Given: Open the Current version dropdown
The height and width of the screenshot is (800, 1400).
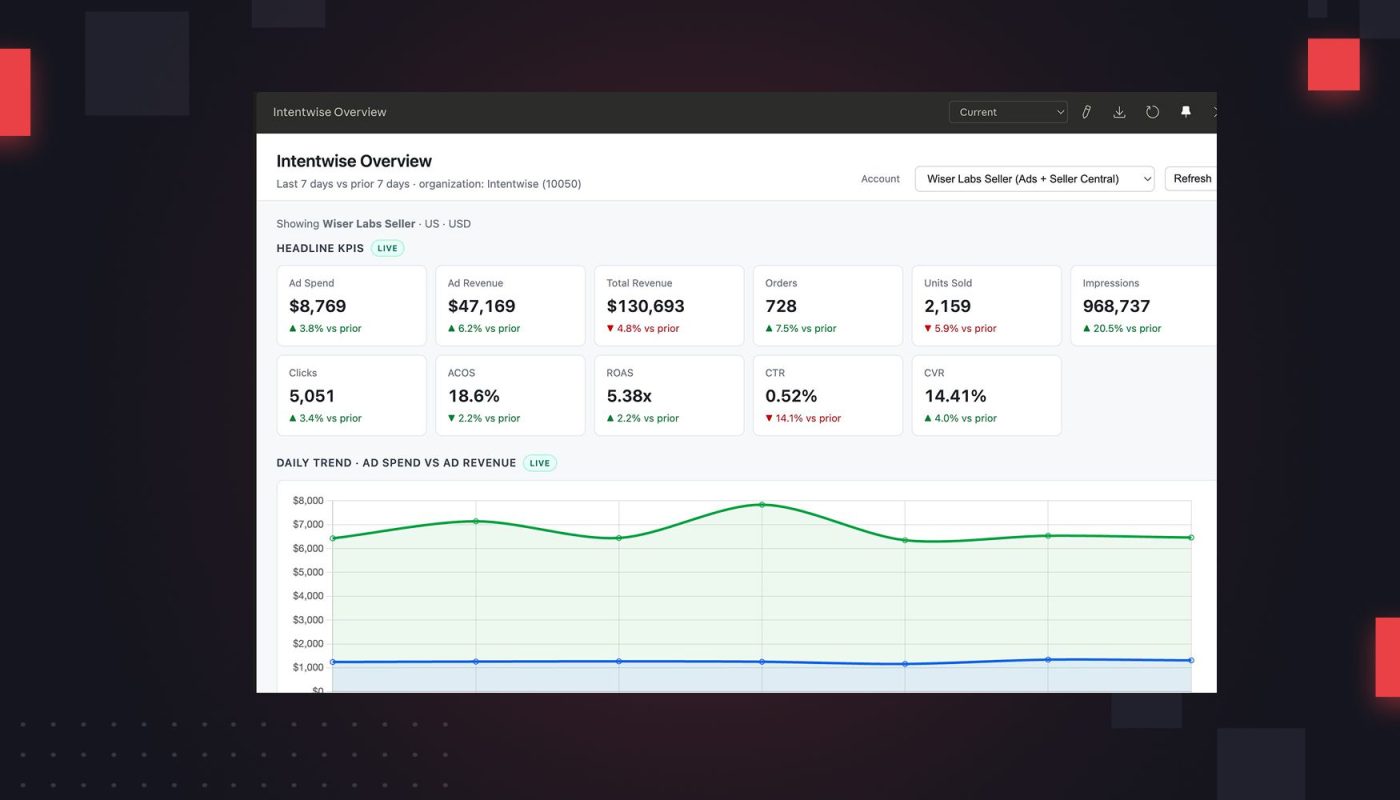Looking at the screenshot, I should (1008, 112).
